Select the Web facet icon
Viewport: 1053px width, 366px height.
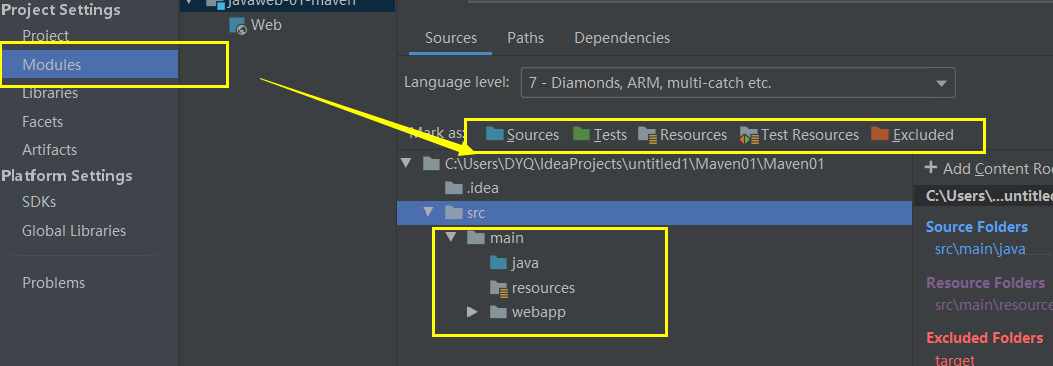238,26
